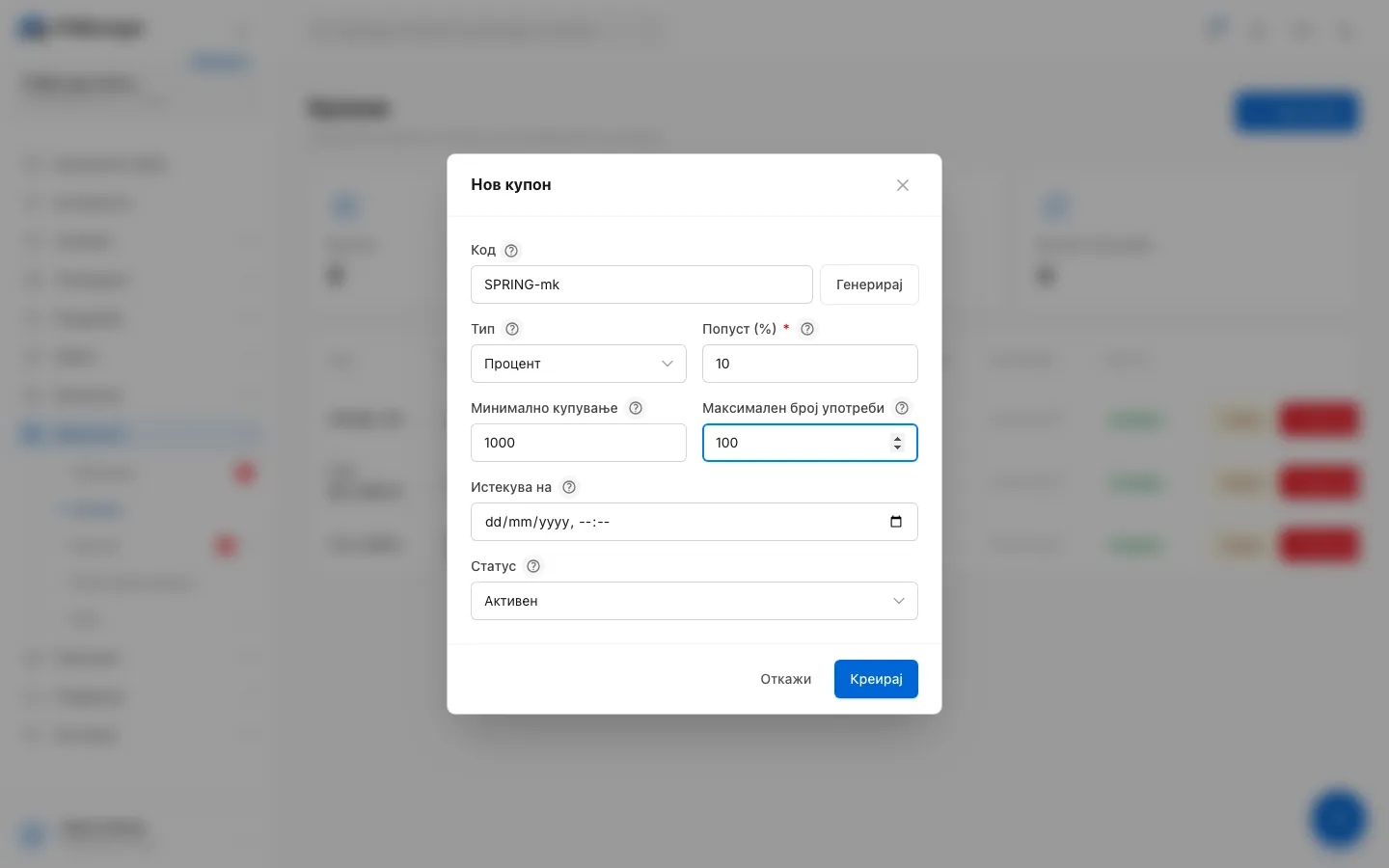Click the Попуст (%) label text
The image size is (1389, 868).
[x=739, y=329]
